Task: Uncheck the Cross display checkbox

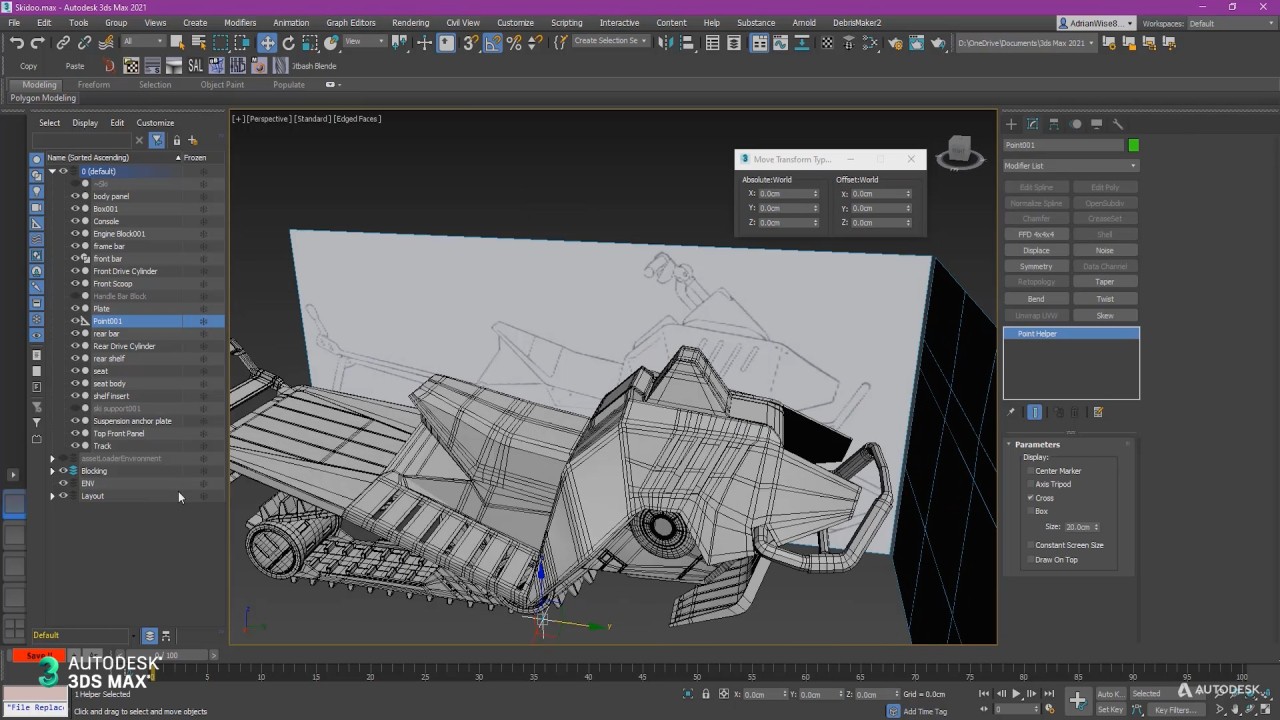Action: pyautogui.click(x=1030, y=498)
